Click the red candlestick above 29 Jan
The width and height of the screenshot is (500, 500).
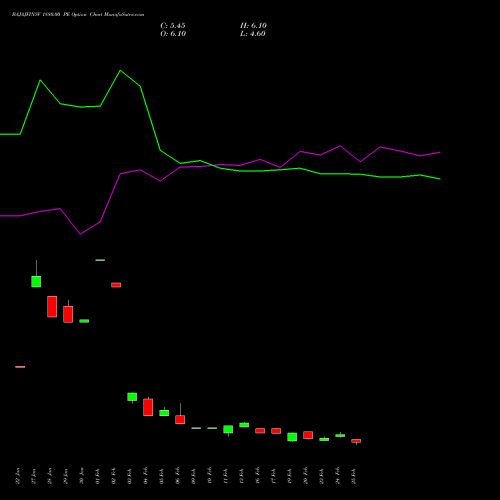tap(68, 314)
